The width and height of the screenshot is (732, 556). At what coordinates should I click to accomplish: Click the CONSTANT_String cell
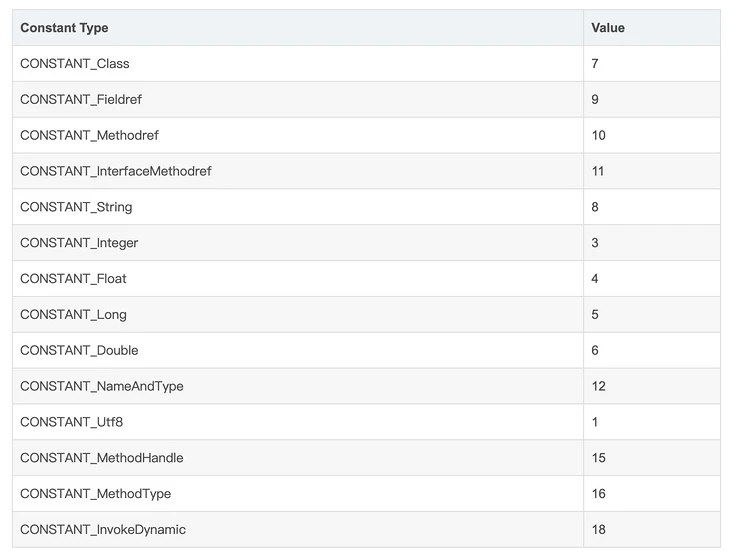click(76, 207)
